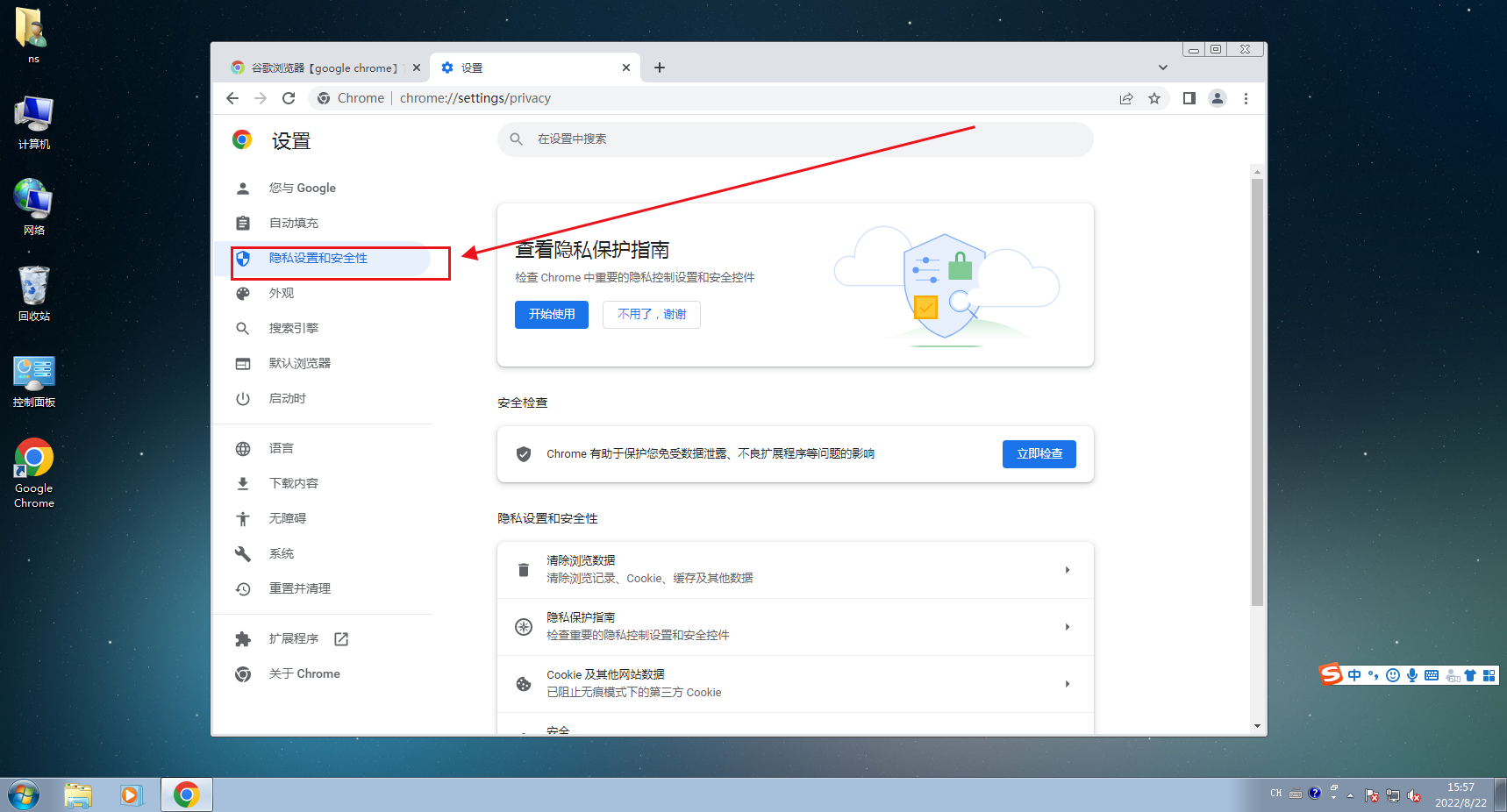Viewport: 1507px width, 812px height.
Task: Expand the Cookie 及其他网站数据 row chevron
Action: click(1068, 683)
